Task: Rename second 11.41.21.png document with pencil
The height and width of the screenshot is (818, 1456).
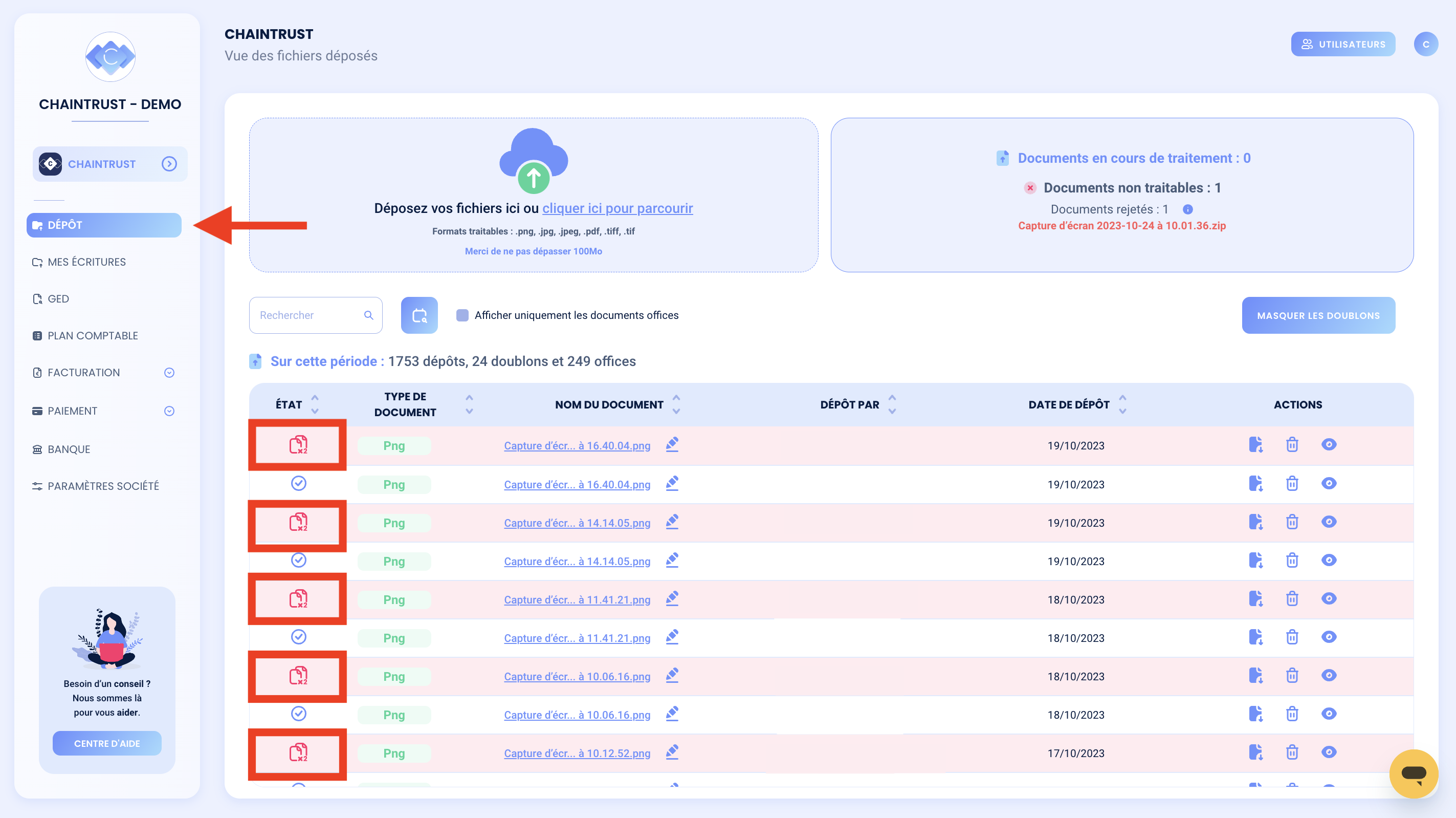Action: [672, 637]
